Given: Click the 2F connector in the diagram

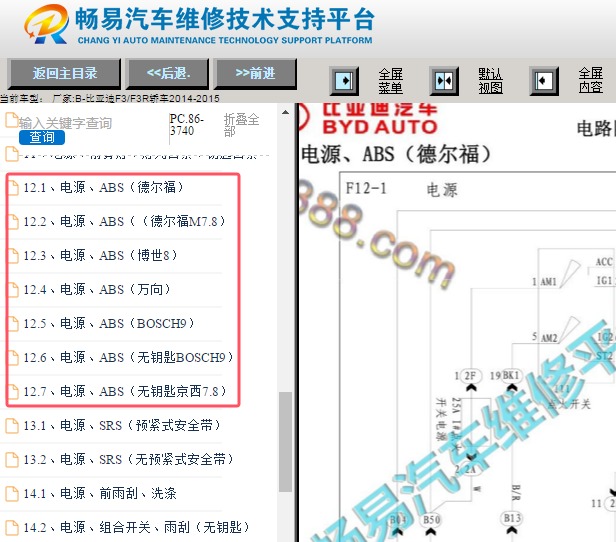Looking at the screenshot, I should [470, 376].
